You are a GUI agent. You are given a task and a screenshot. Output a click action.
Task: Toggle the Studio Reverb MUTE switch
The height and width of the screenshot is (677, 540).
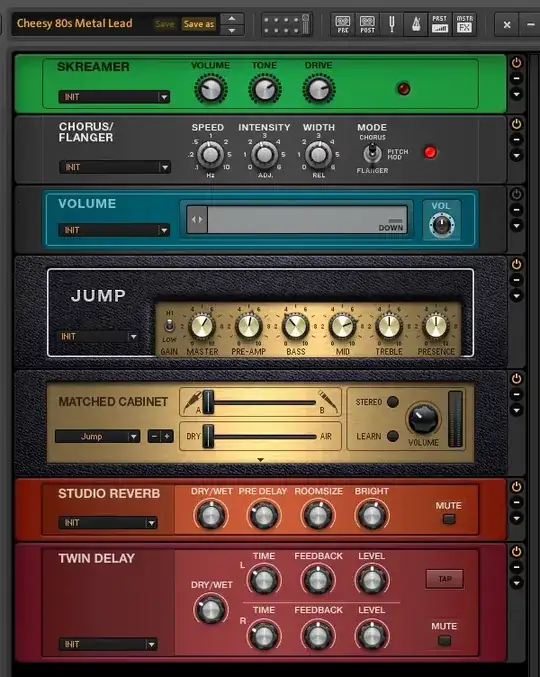click(449, 519)
